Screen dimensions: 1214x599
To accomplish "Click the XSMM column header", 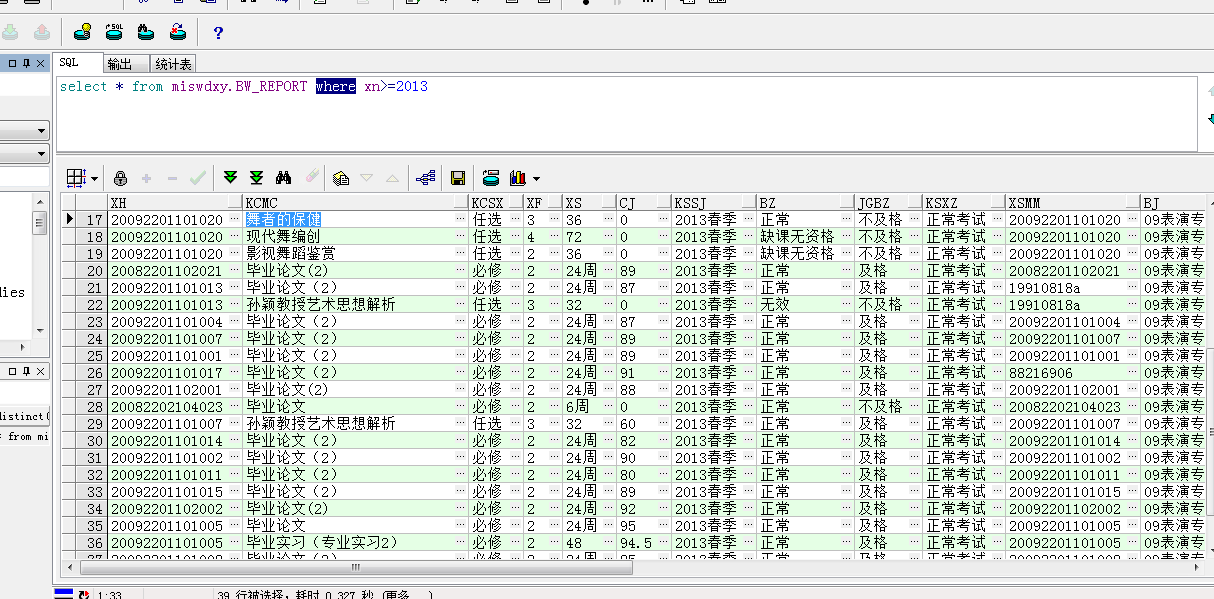I will 1073,203.
